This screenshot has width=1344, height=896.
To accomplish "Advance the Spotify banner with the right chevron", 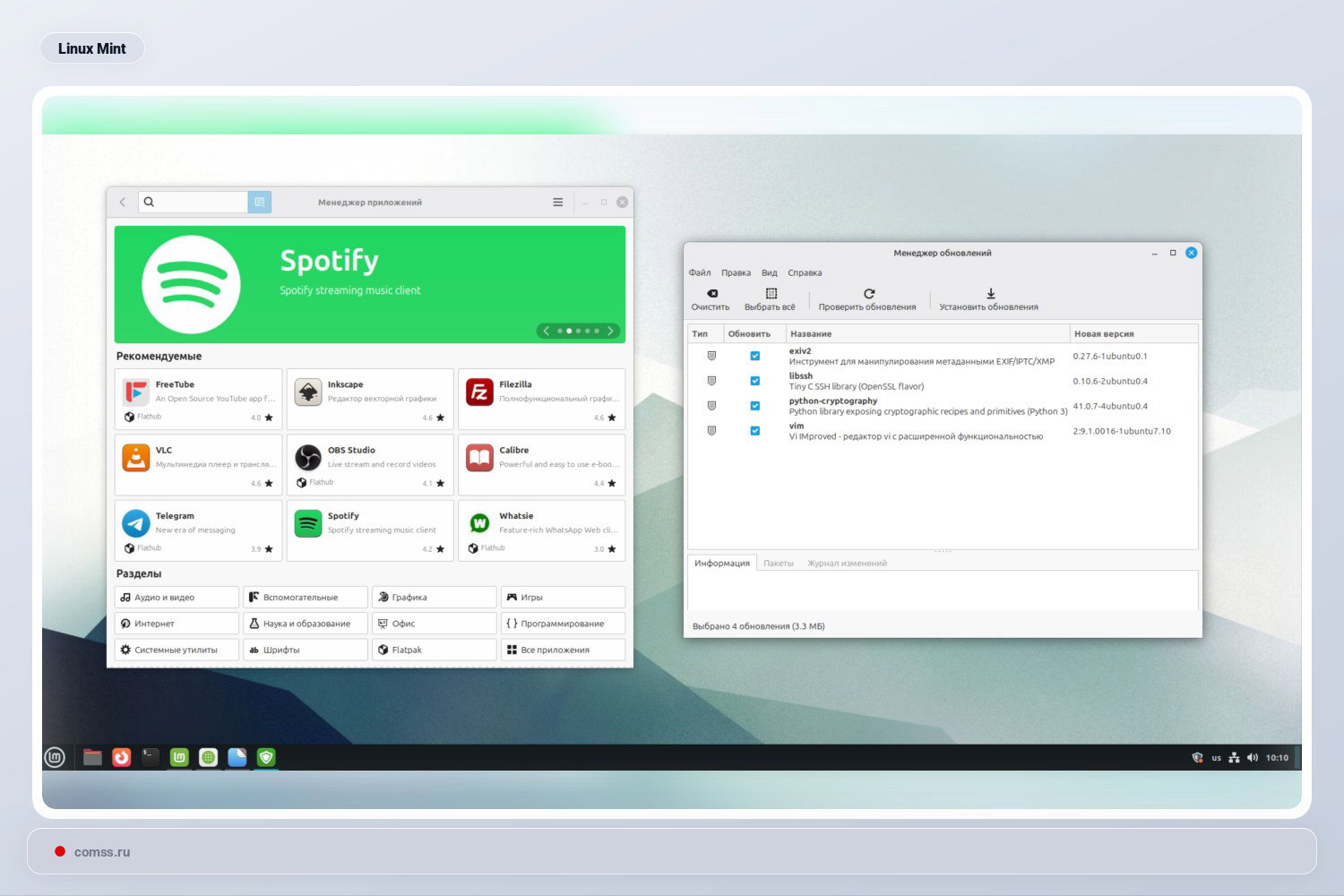I will click(x=611, y=331).
